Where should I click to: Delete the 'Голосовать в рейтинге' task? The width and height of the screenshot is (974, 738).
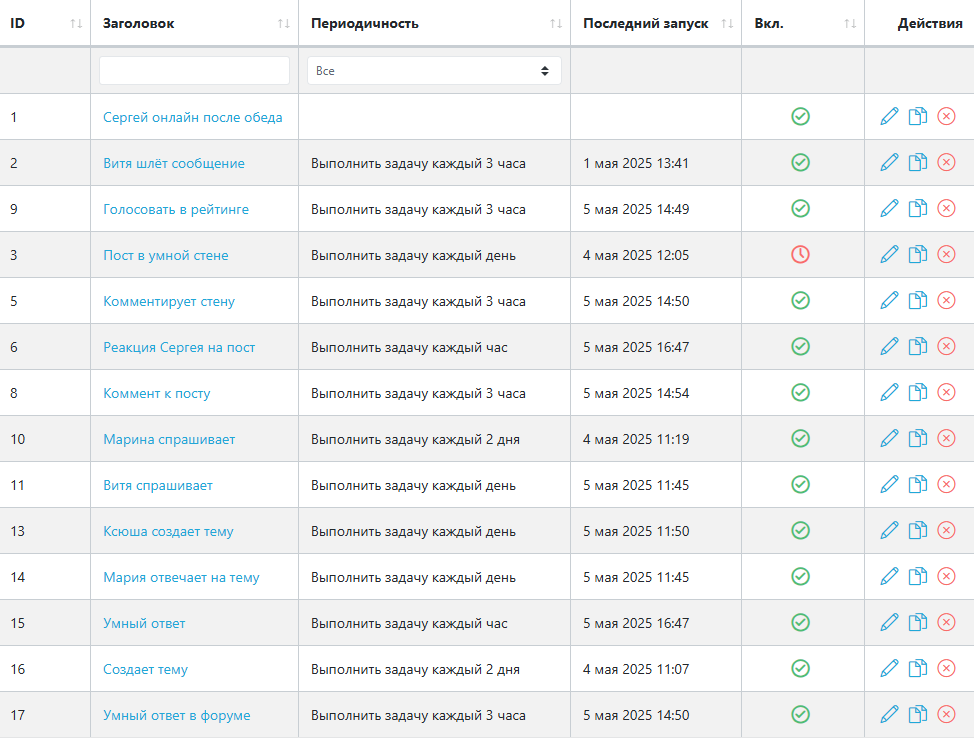[946, 208]
